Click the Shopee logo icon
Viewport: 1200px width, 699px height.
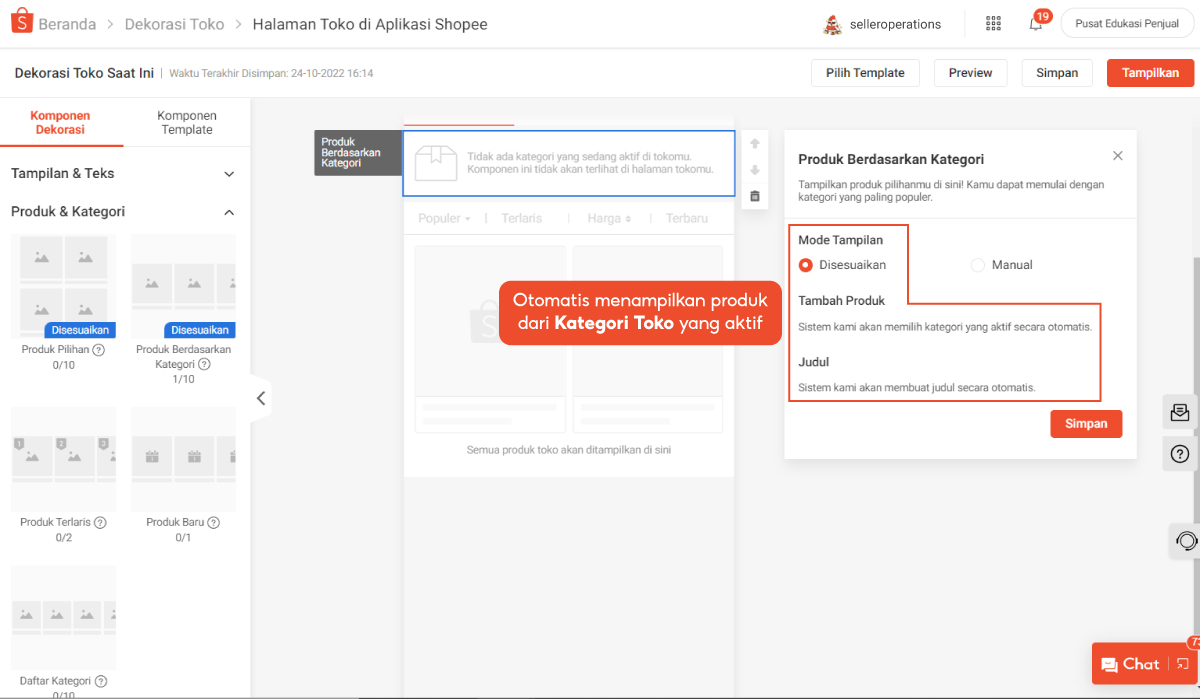[22, 23]
